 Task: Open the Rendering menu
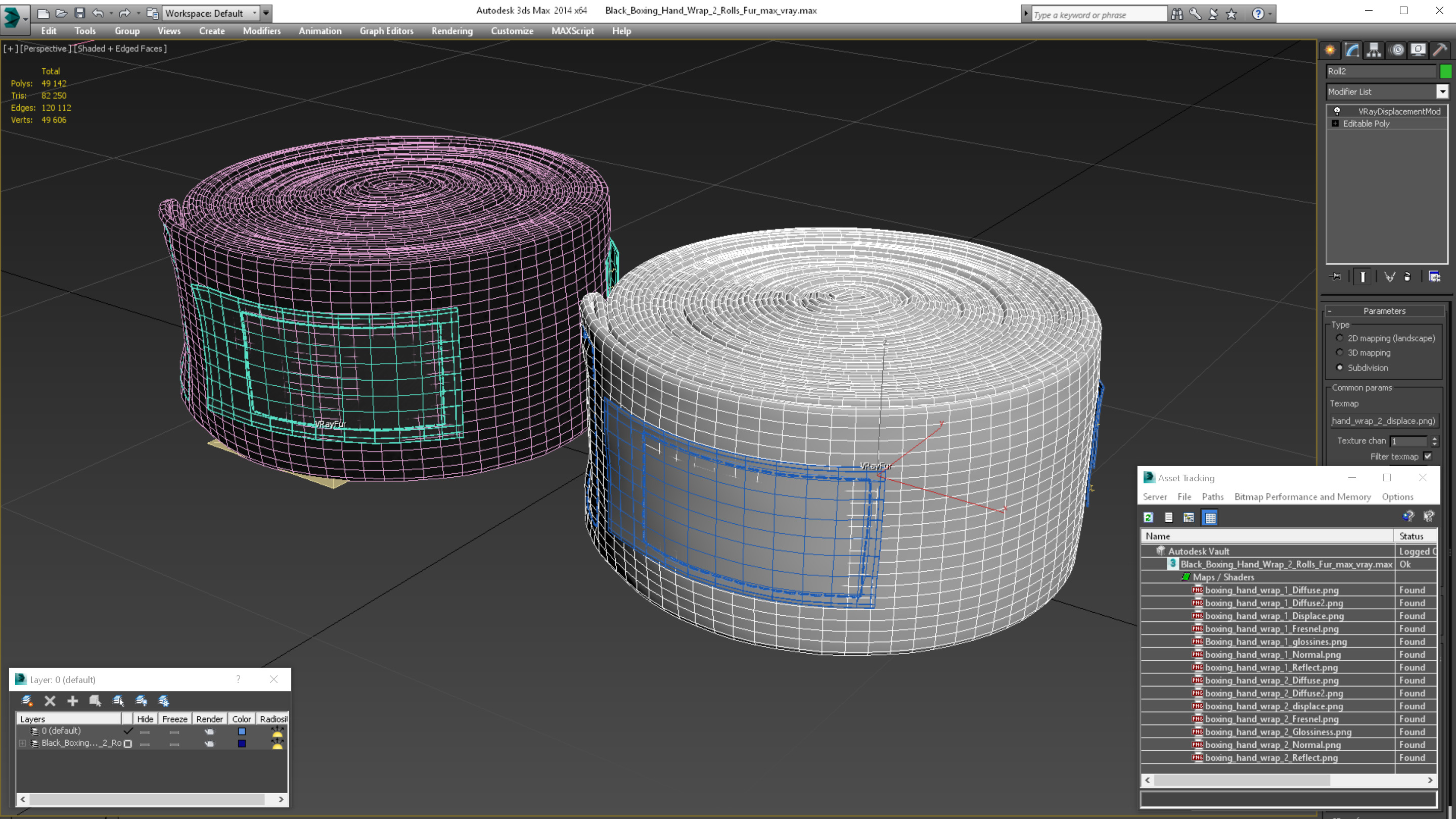451,31
